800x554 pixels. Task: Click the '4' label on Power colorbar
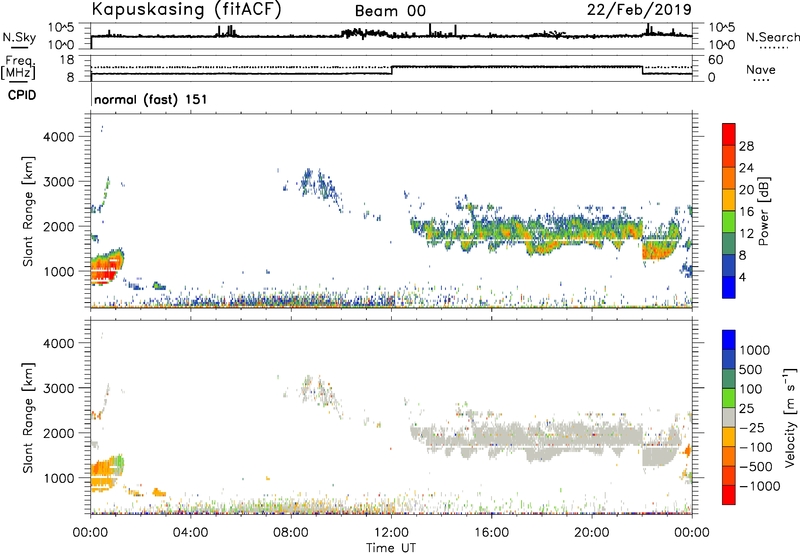(742, 277)
